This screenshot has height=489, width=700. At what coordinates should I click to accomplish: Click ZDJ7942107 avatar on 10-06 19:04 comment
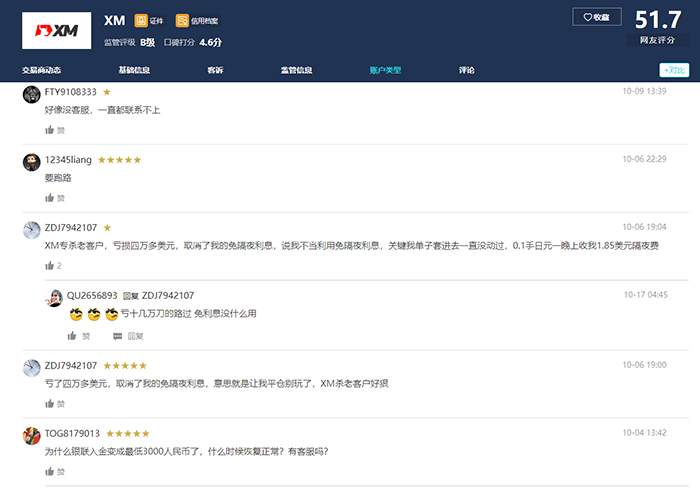32,230
